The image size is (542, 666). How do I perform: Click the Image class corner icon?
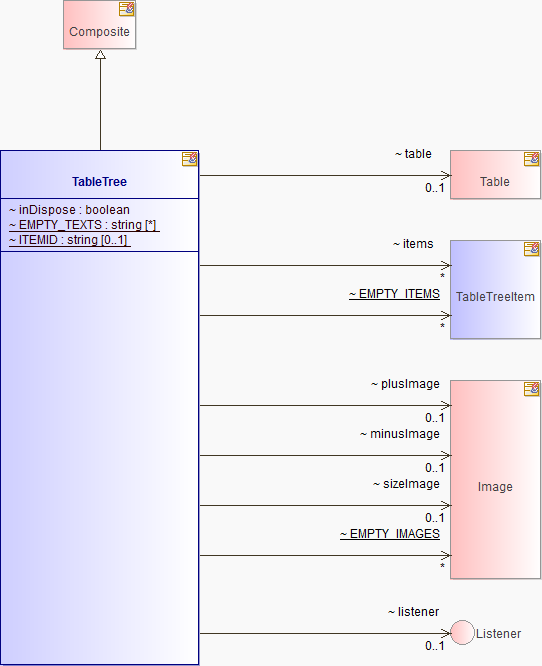531,389
